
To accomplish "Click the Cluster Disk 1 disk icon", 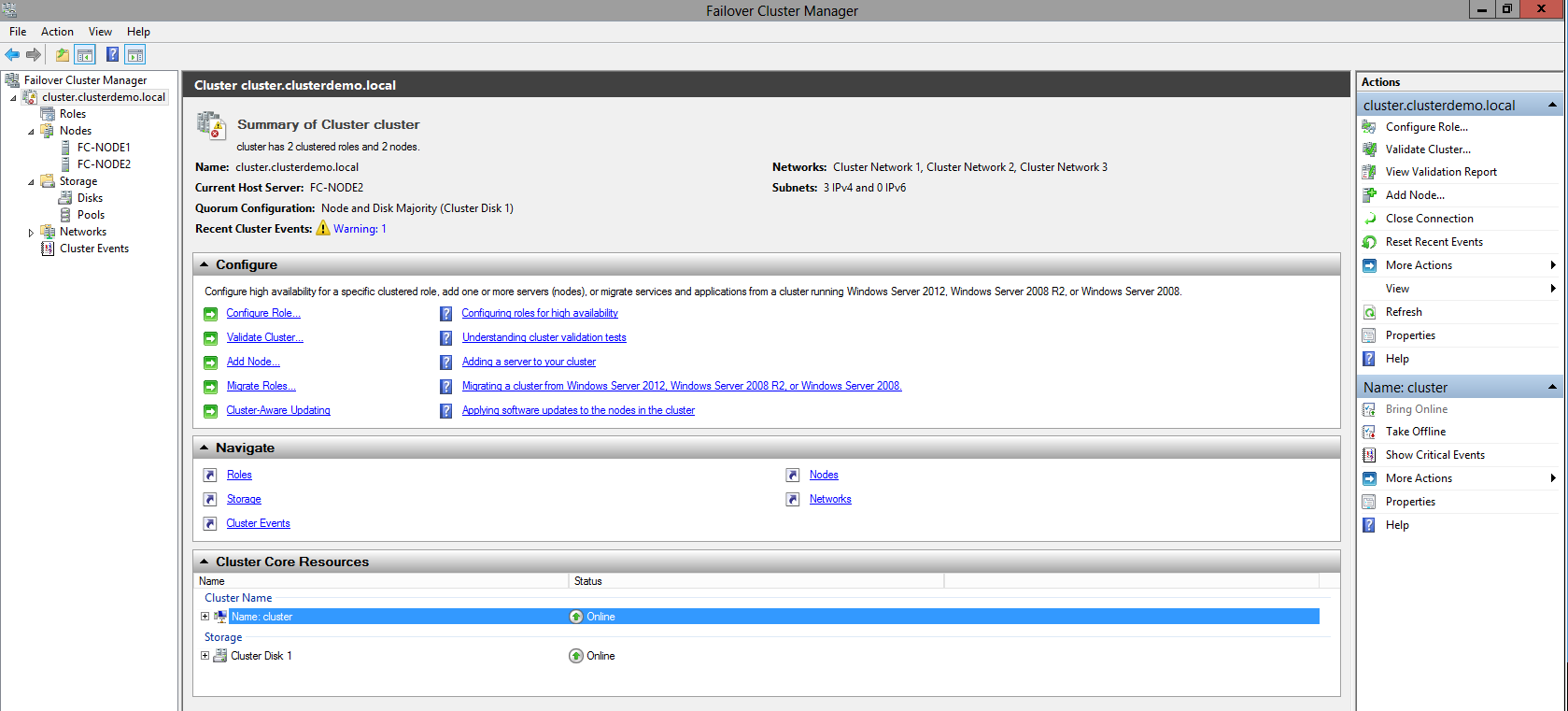I will (220, 656).
